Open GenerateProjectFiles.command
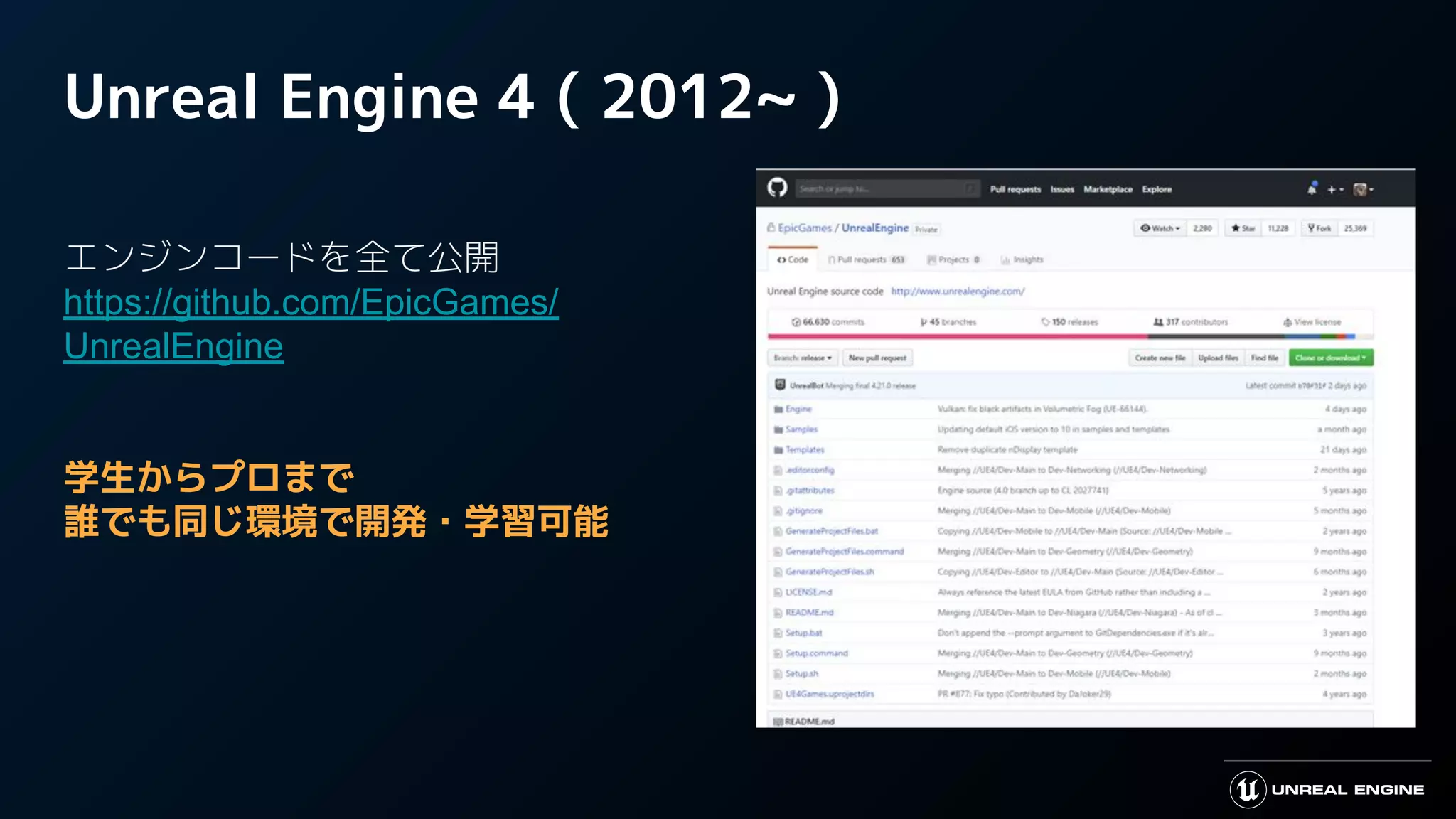 845,552
